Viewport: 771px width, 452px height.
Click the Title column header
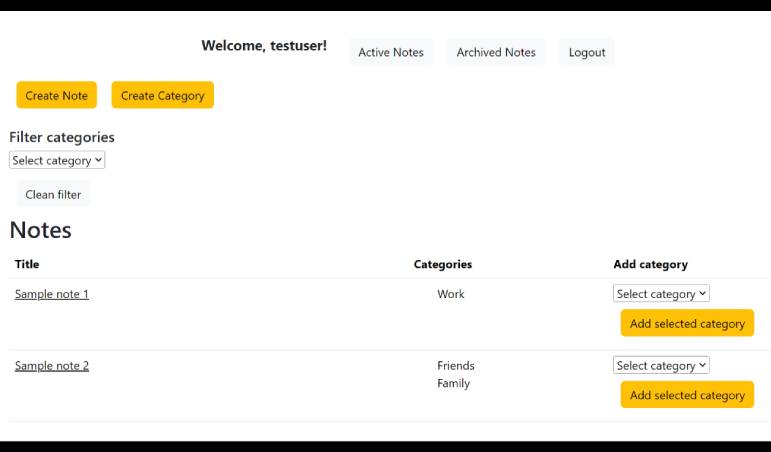[x=27, y=264]
